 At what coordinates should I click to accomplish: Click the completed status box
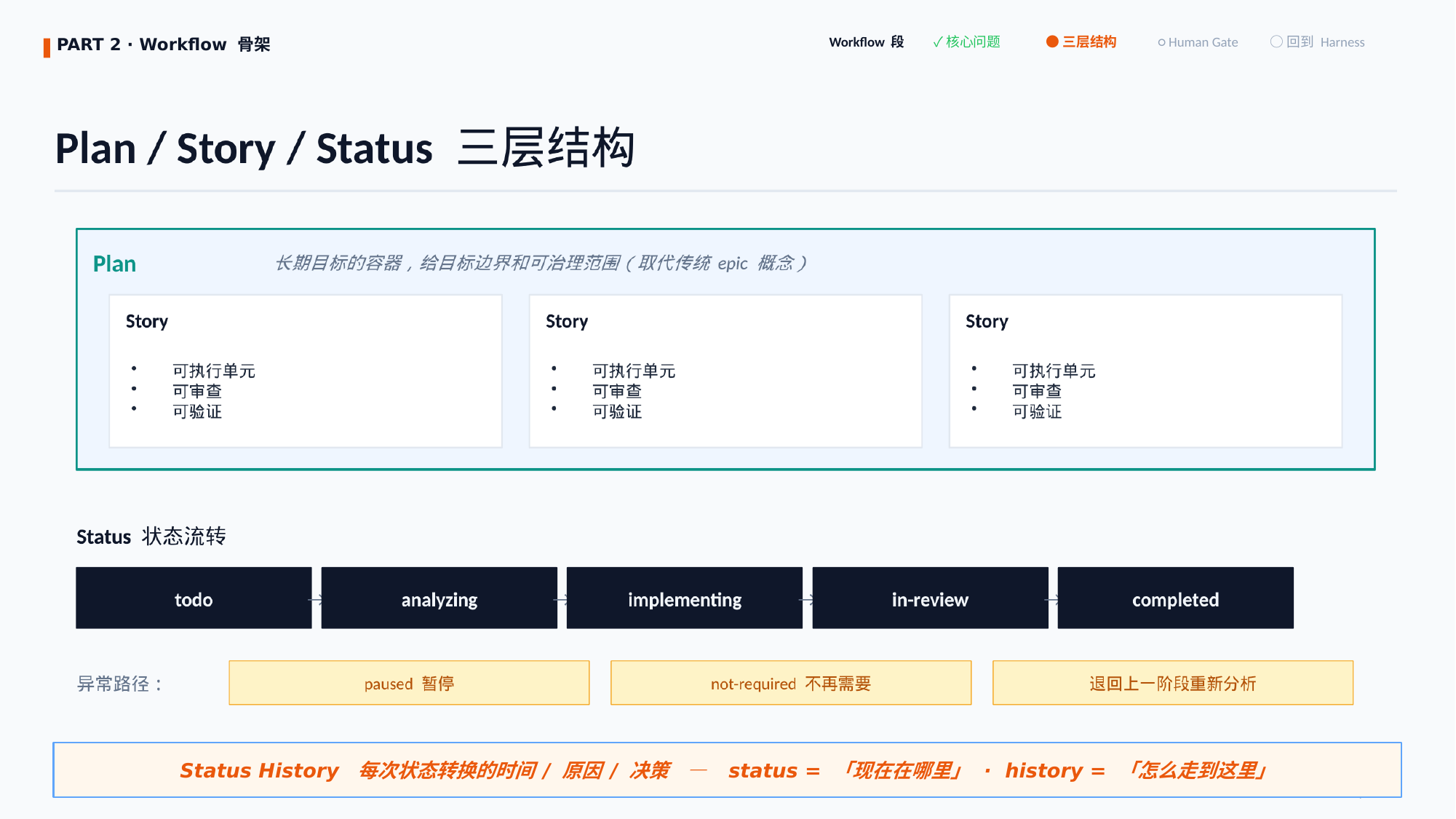point(1176,598)
